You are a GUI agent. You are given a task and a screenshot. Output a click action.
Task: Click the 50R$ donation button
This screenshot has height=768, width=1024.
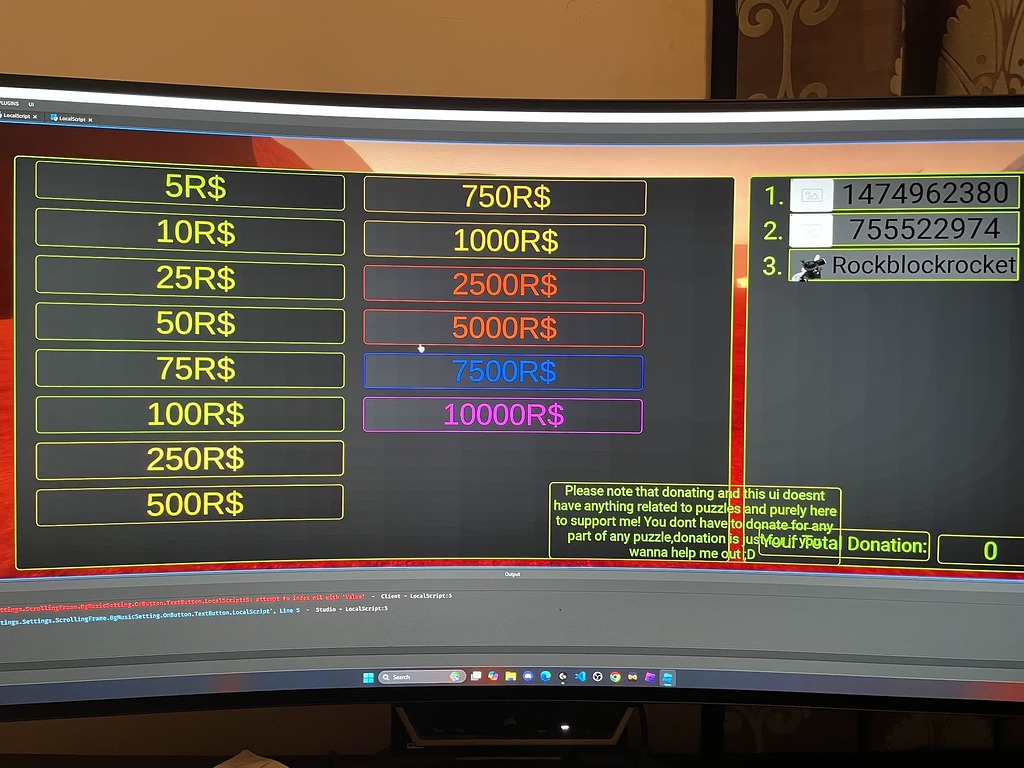tap(190, 323)
